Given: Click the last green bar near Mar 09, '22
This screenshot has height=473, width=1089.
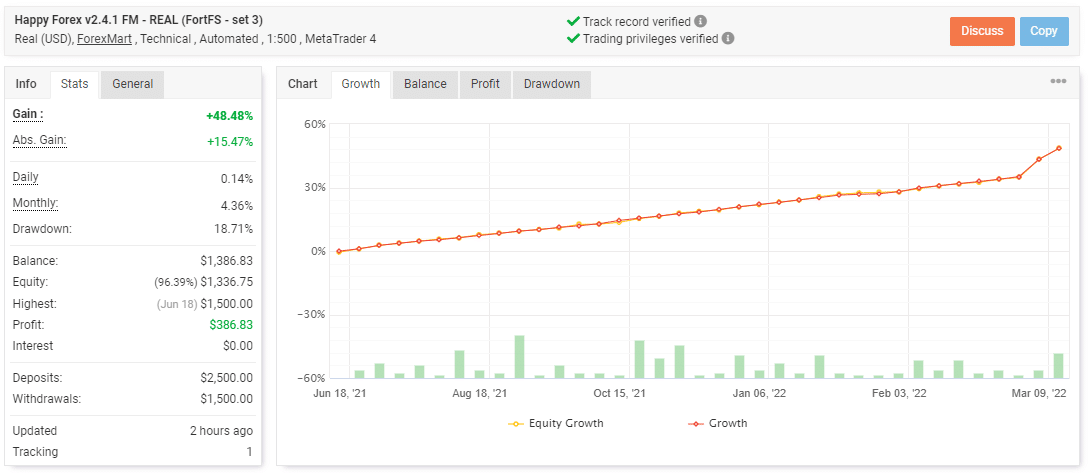Looking at the screenshot, I should click(1058, 366).
